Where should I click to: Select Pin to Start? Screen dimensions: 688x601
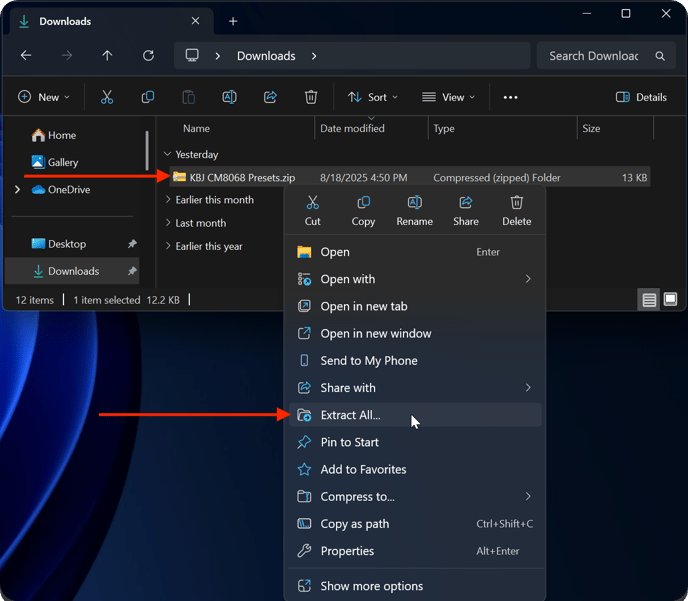pos(415,442)
